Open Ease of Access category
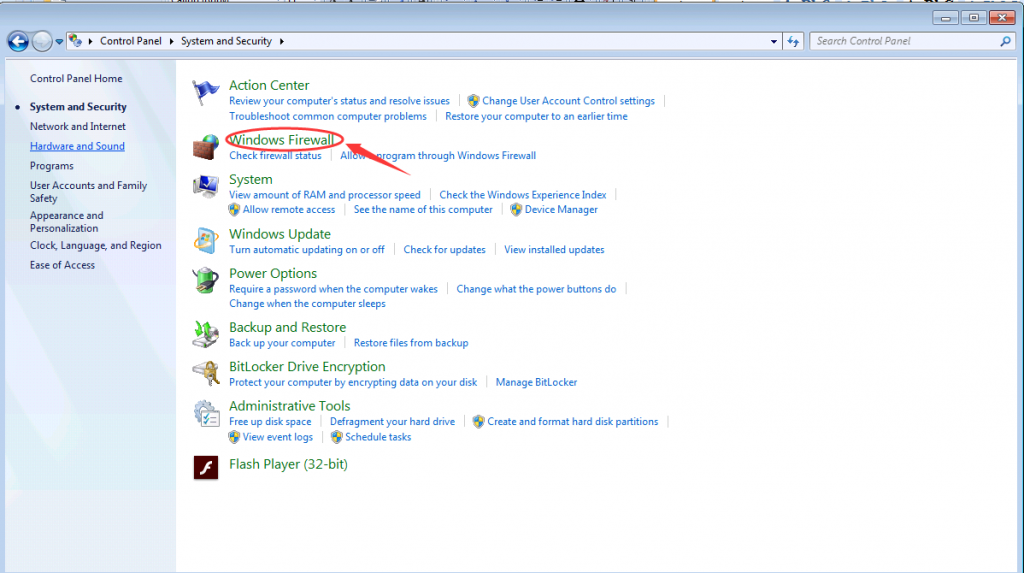The height and width of the screenshot is (573, 1024). click(62, 265)
